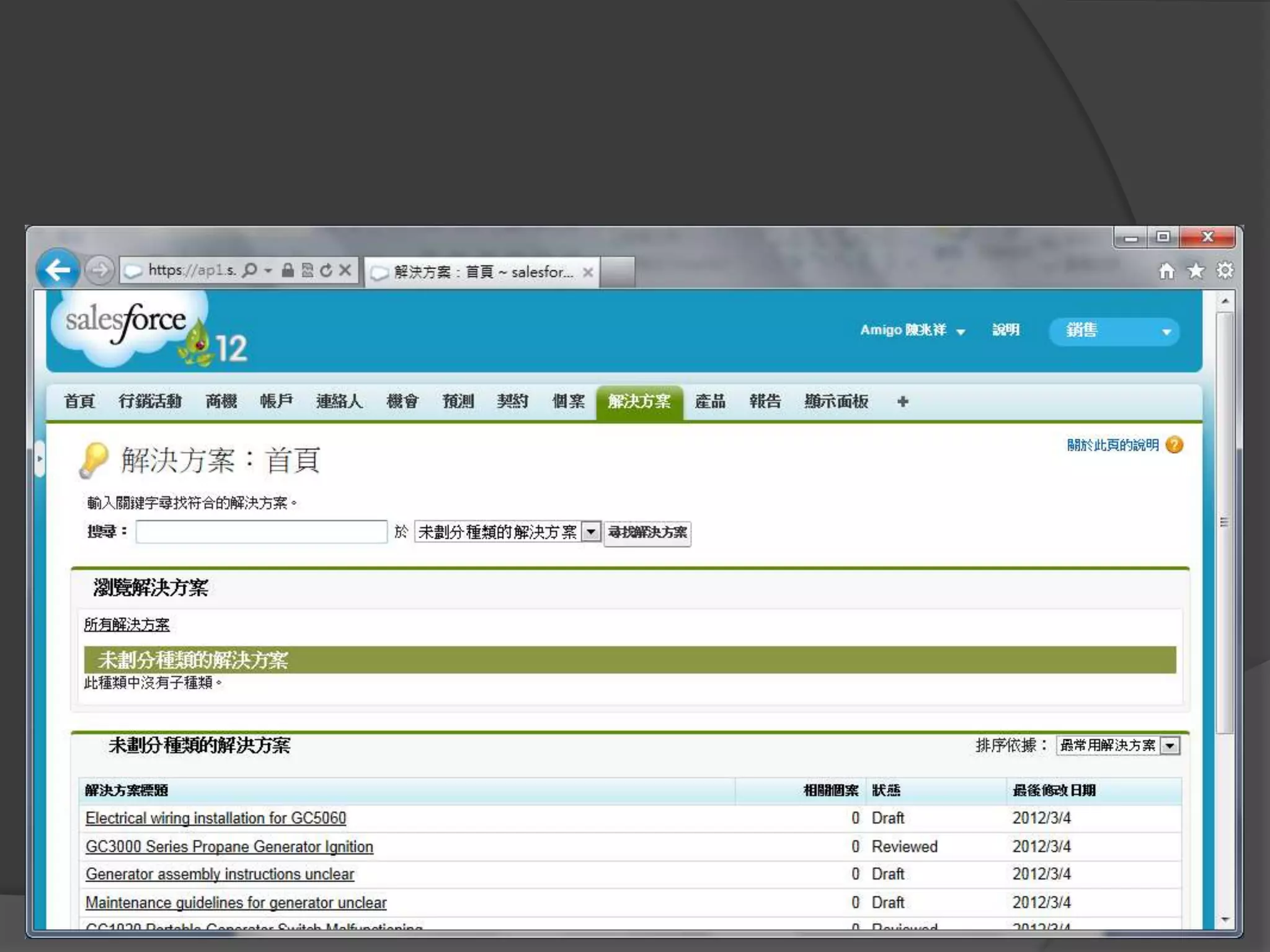Click the 尋找解決方案 button
The width and height of the screenshot is (1270, 952).
(x=647, y=532)
